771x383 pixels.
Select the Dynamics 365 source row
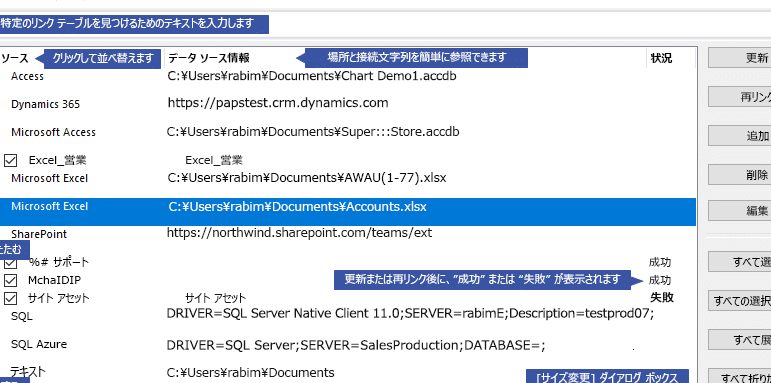tap(348, 104)
